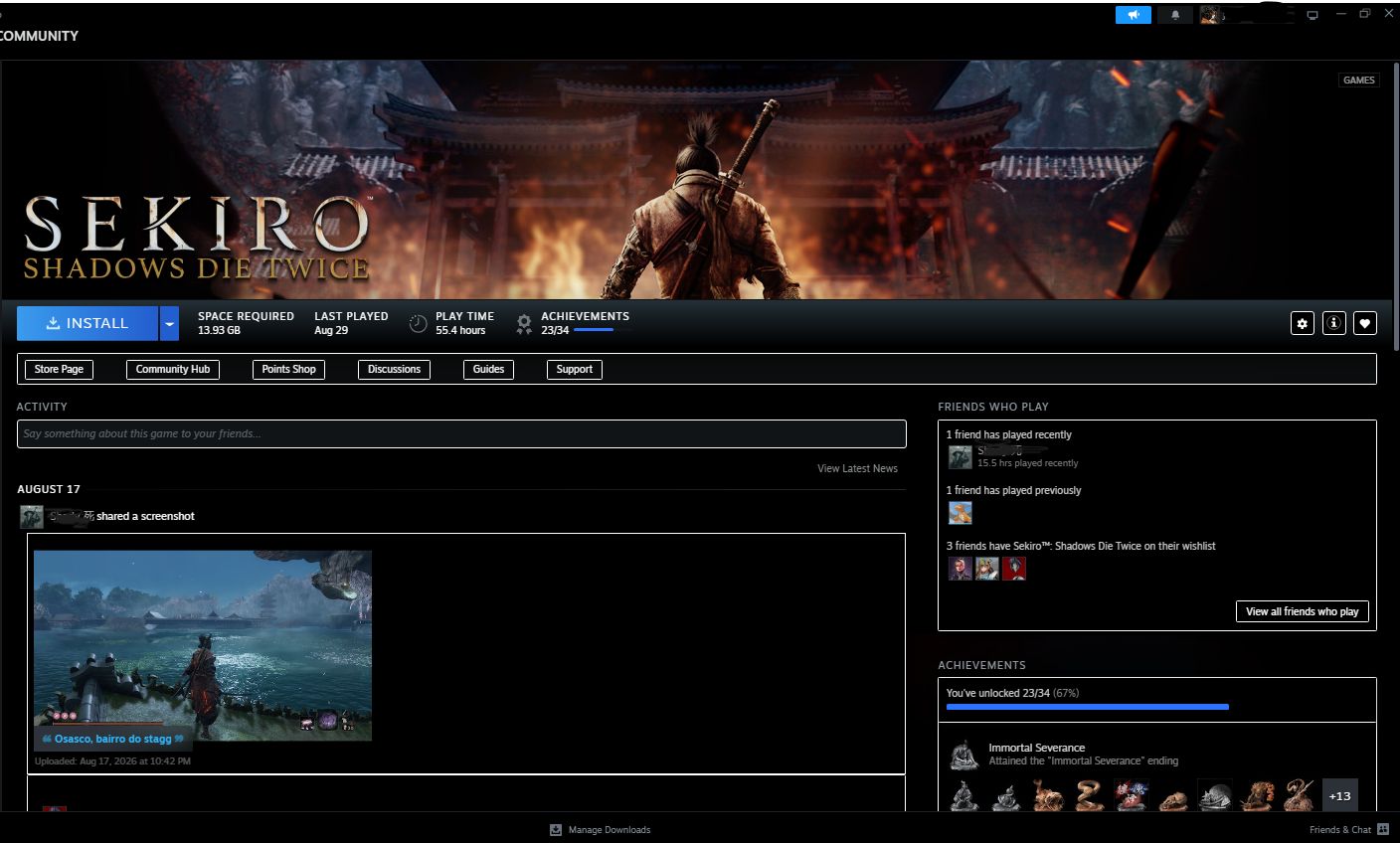Open game settings with the gear icon
1400x843 pixels.
1303,323
